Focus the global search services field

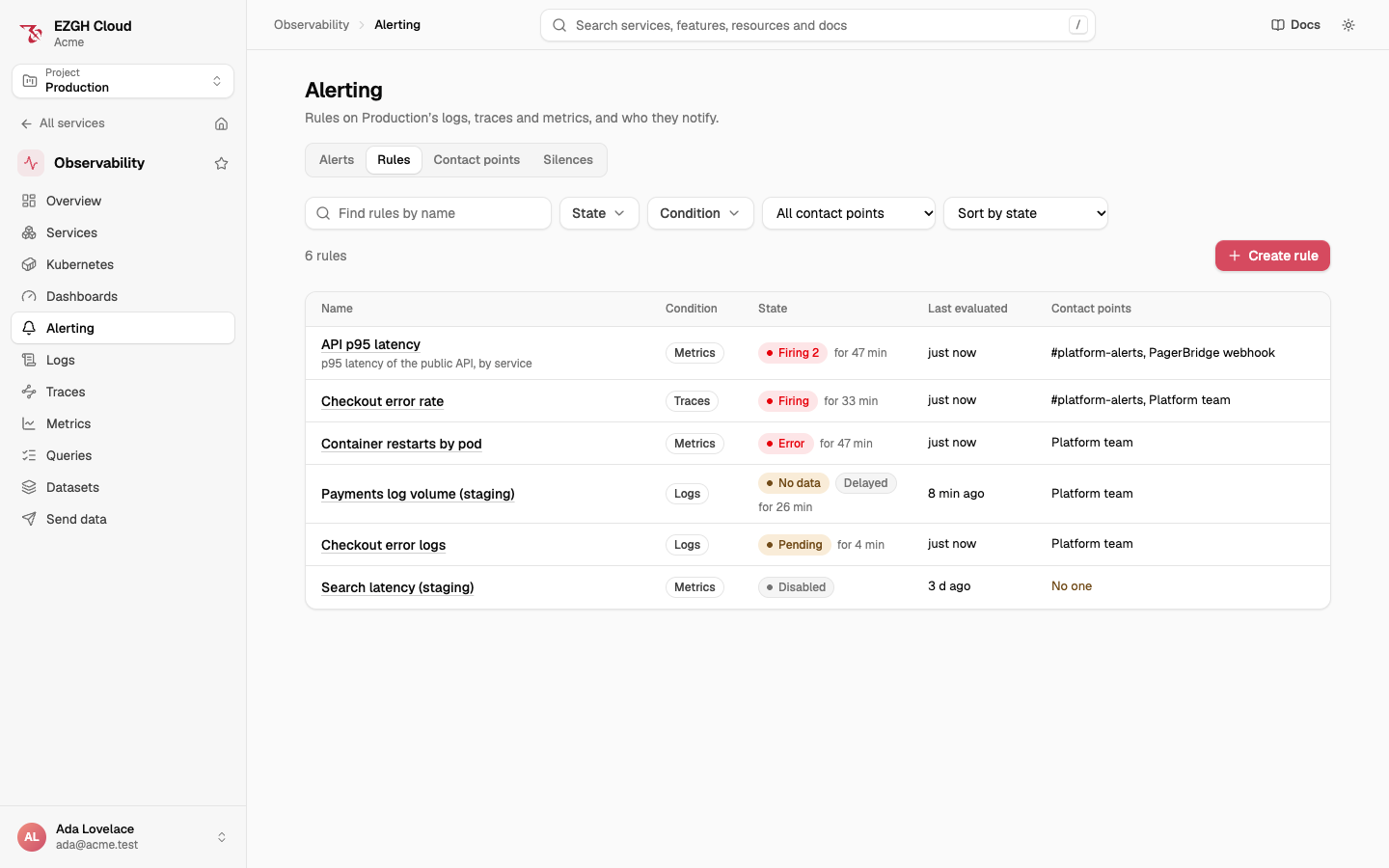click(818, 25)
